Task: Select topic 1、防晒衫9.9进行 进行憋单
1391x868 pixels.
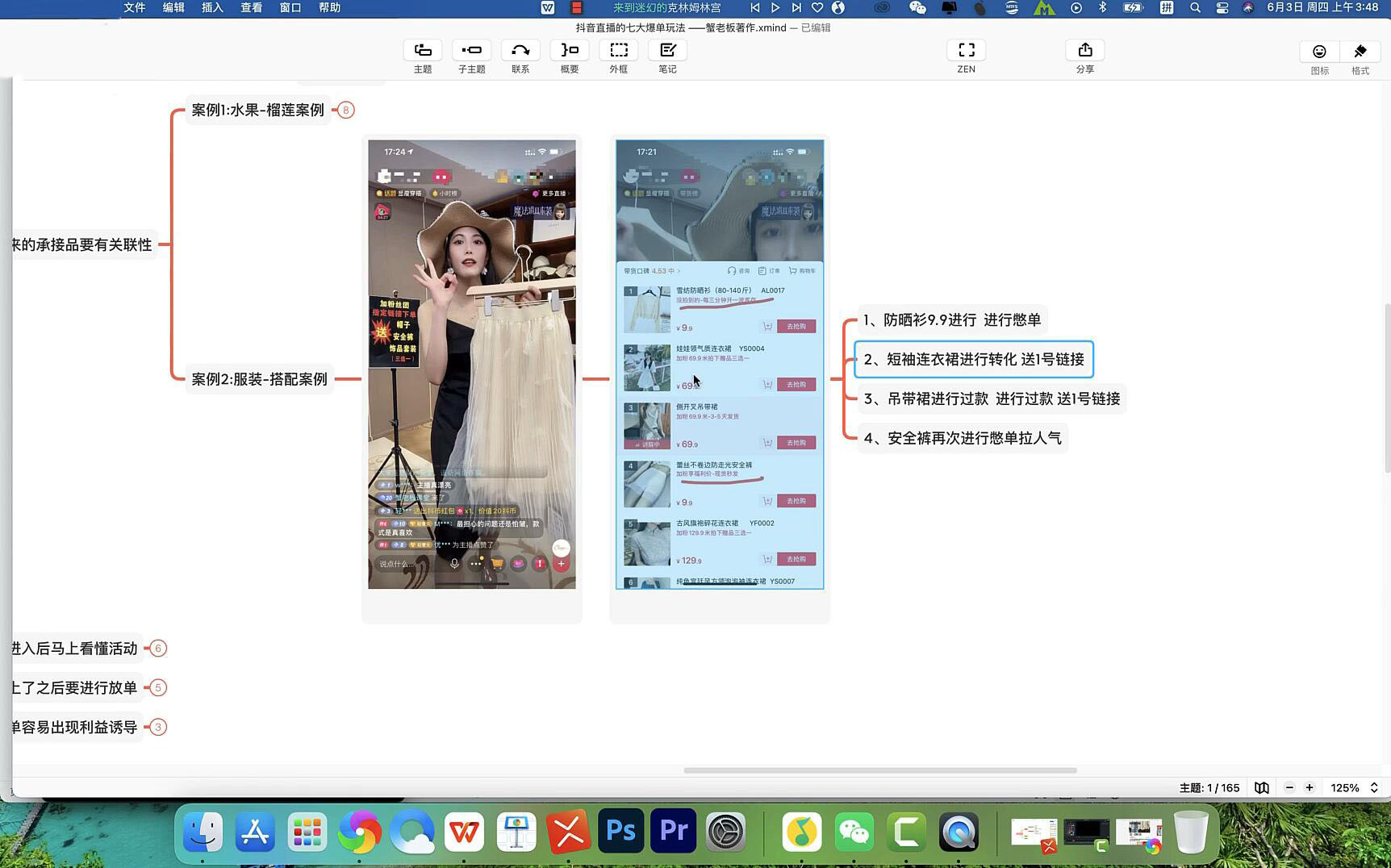Action: pyautogui.click(x=952, y=320)
